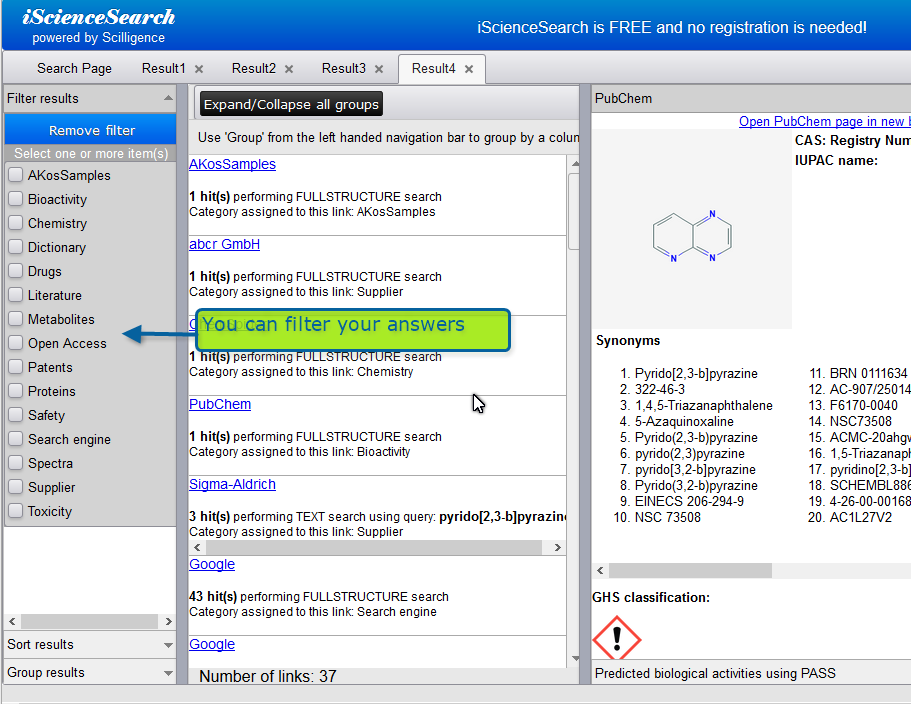Open the Google link with 43 hits
Viewport: 911px width, 704px height.
(212, 565)
